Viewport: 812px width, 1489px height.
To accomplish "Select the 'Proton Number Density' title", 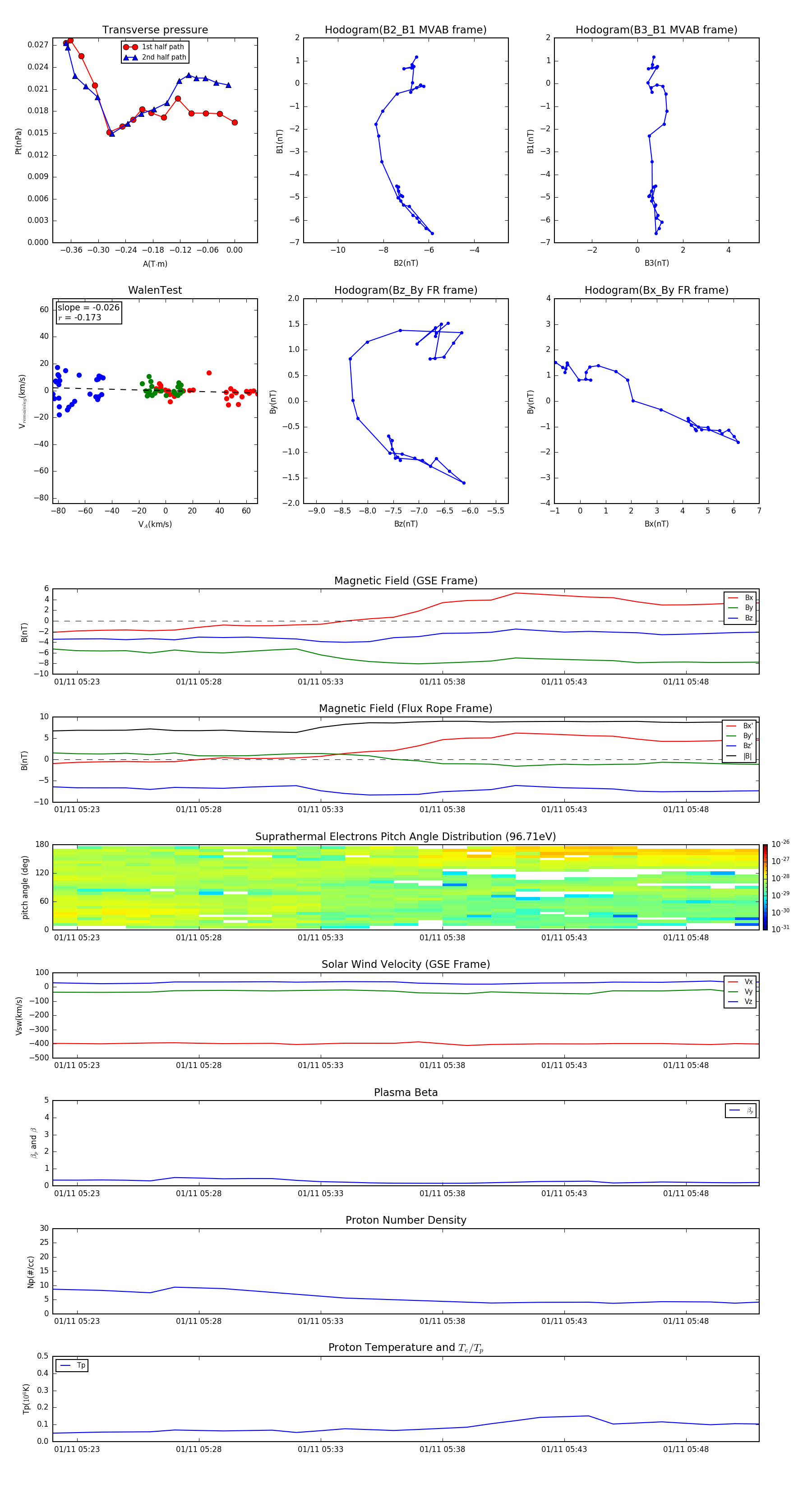I will pyautogui.click(x=406, y=1220).
